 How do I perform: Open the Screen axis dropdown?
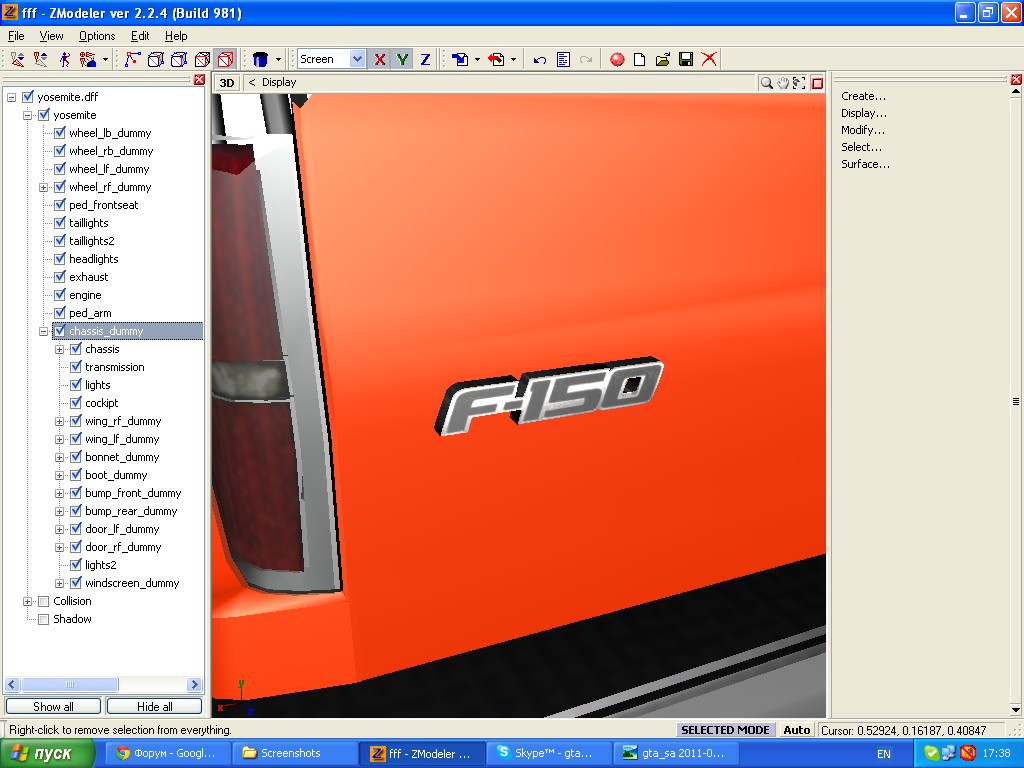click(x=357, y=59)
